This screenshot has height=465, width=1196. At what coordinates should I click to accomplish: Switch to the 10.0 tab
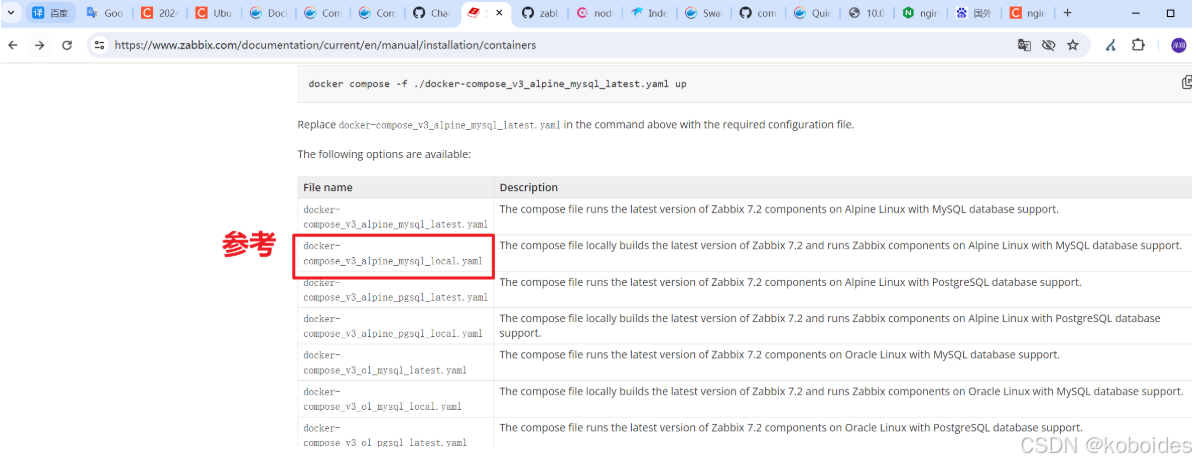click(x=866, y=13)
